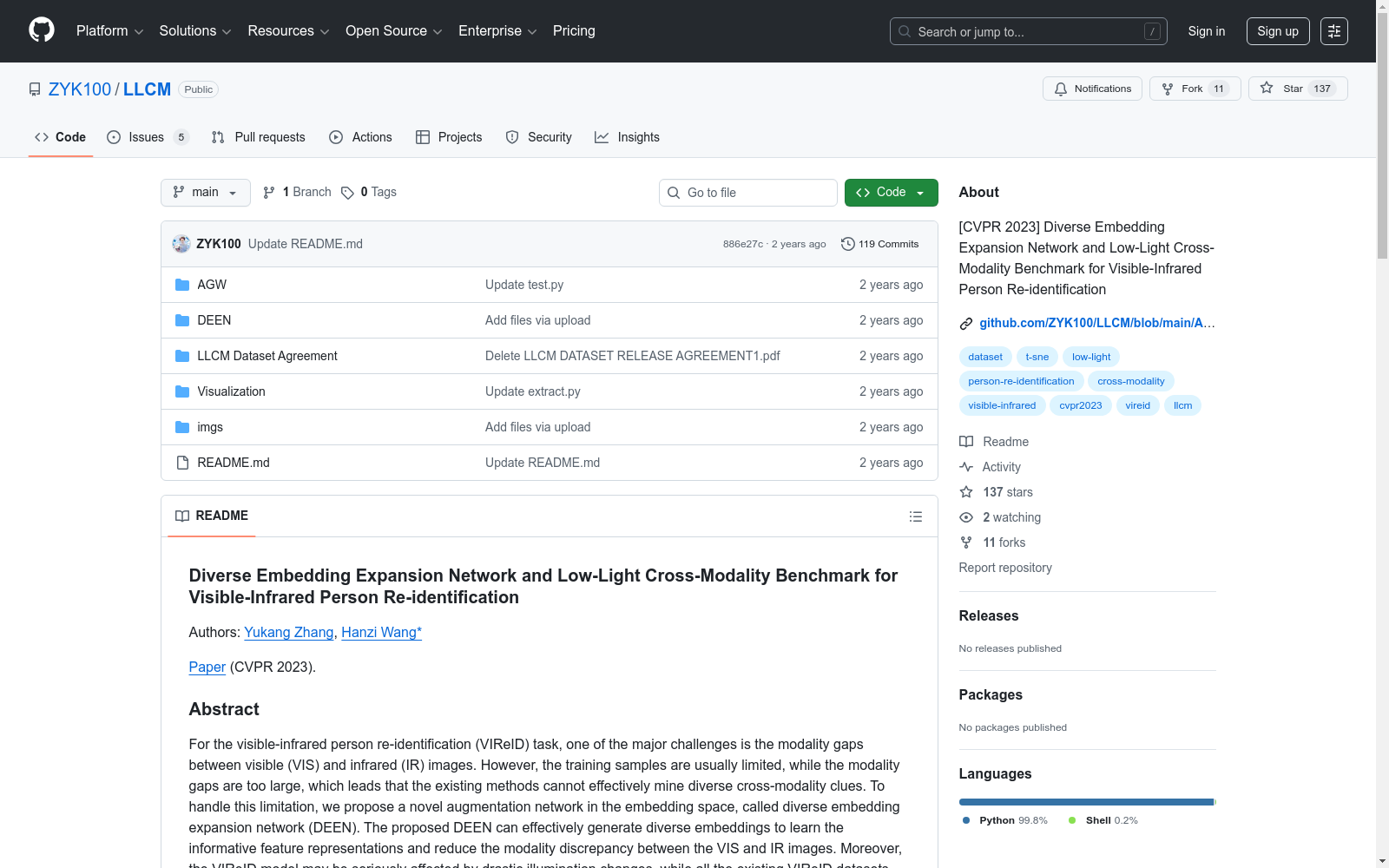The height and width of the screenshot is (868, 1389).
Task: Click the Pricing link in header
Action: click(x=574, y=31)
